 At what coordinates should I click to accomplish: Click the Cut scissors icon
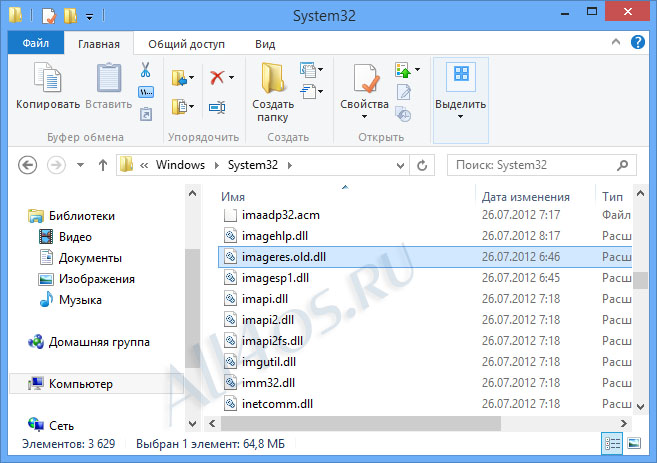[x=145, y=70]
